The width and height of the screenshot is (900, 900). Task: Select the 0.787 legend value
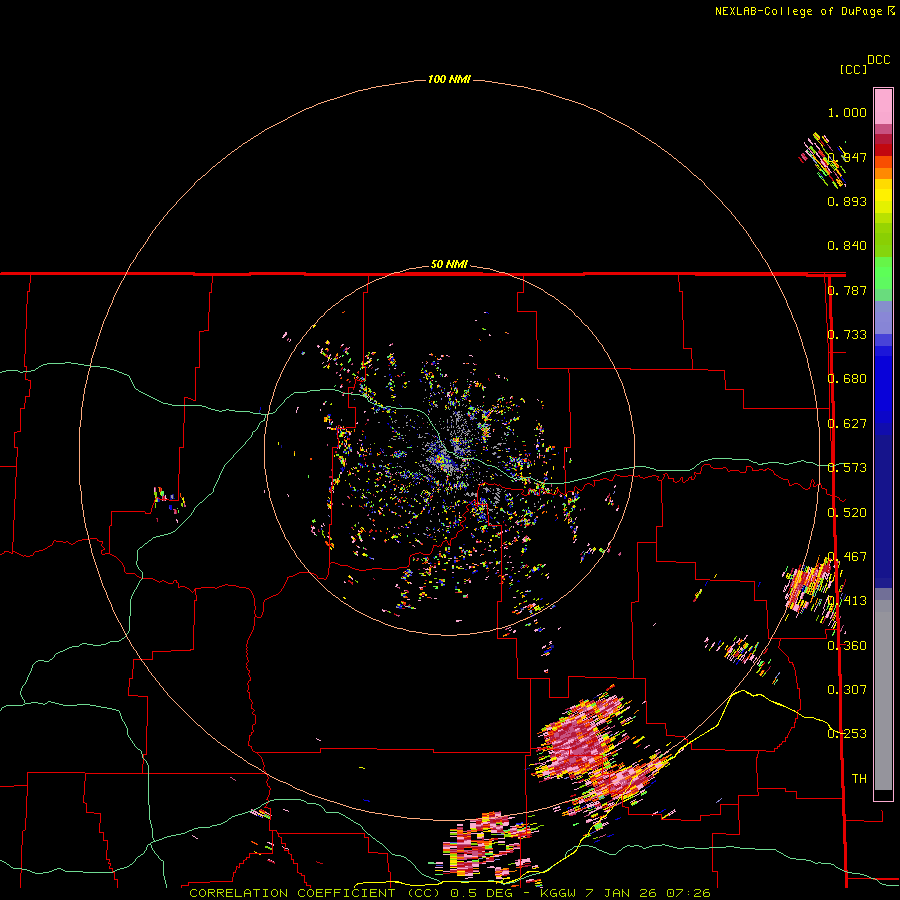click(847, 290)
